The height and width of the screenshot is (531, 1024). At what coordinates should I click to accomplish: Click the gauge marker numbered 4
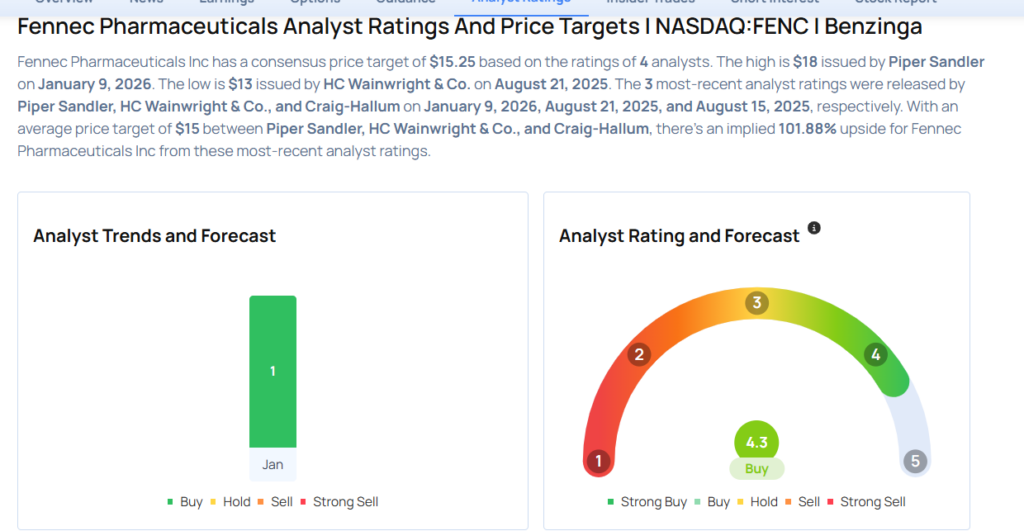(875, 354)
